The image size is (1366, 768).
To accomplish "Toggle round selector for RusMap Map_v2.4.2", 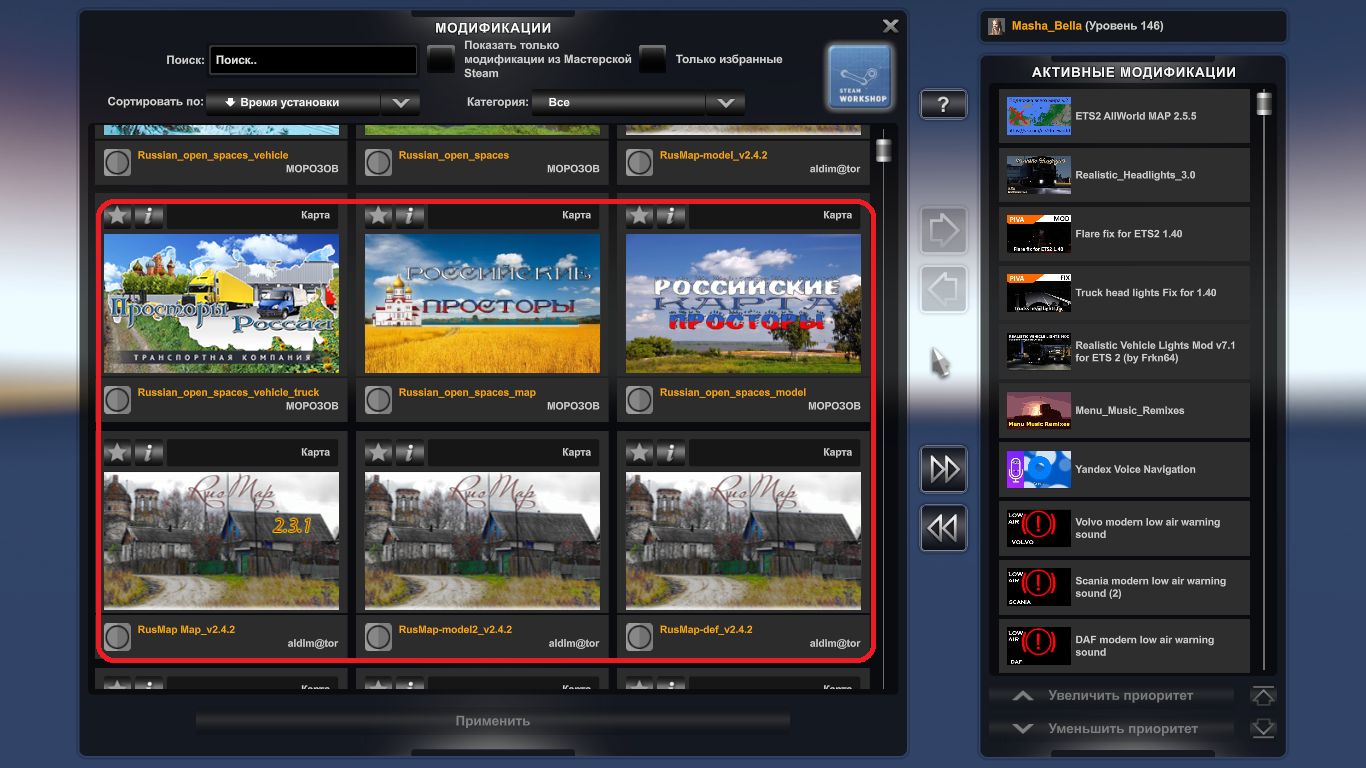I will 118,637.
